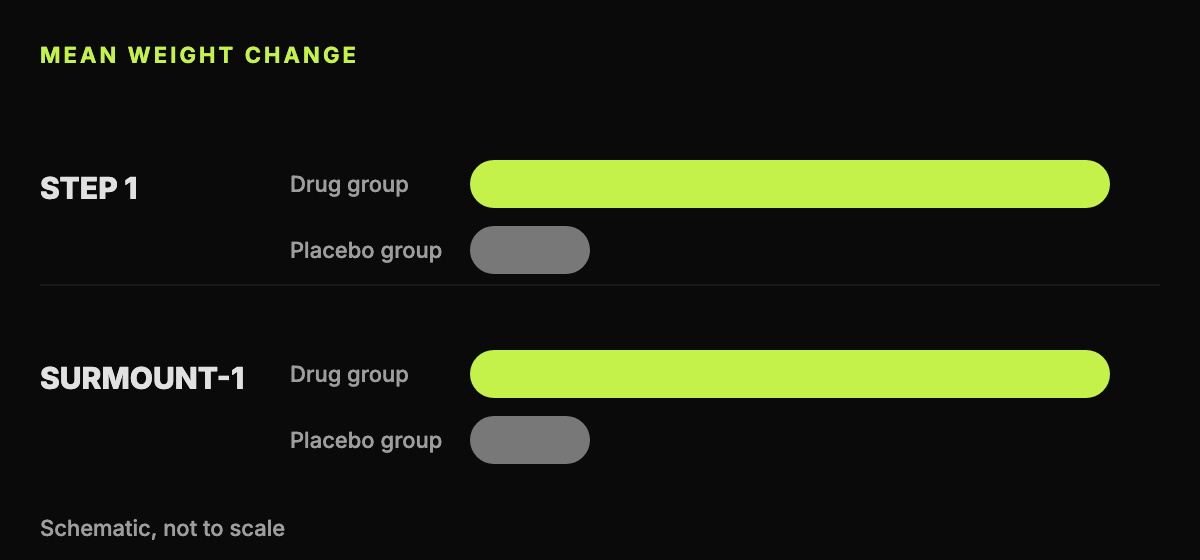
Task: Click the middle of SURMOUNT-1 green drug bar
Action: coord(790,374)
